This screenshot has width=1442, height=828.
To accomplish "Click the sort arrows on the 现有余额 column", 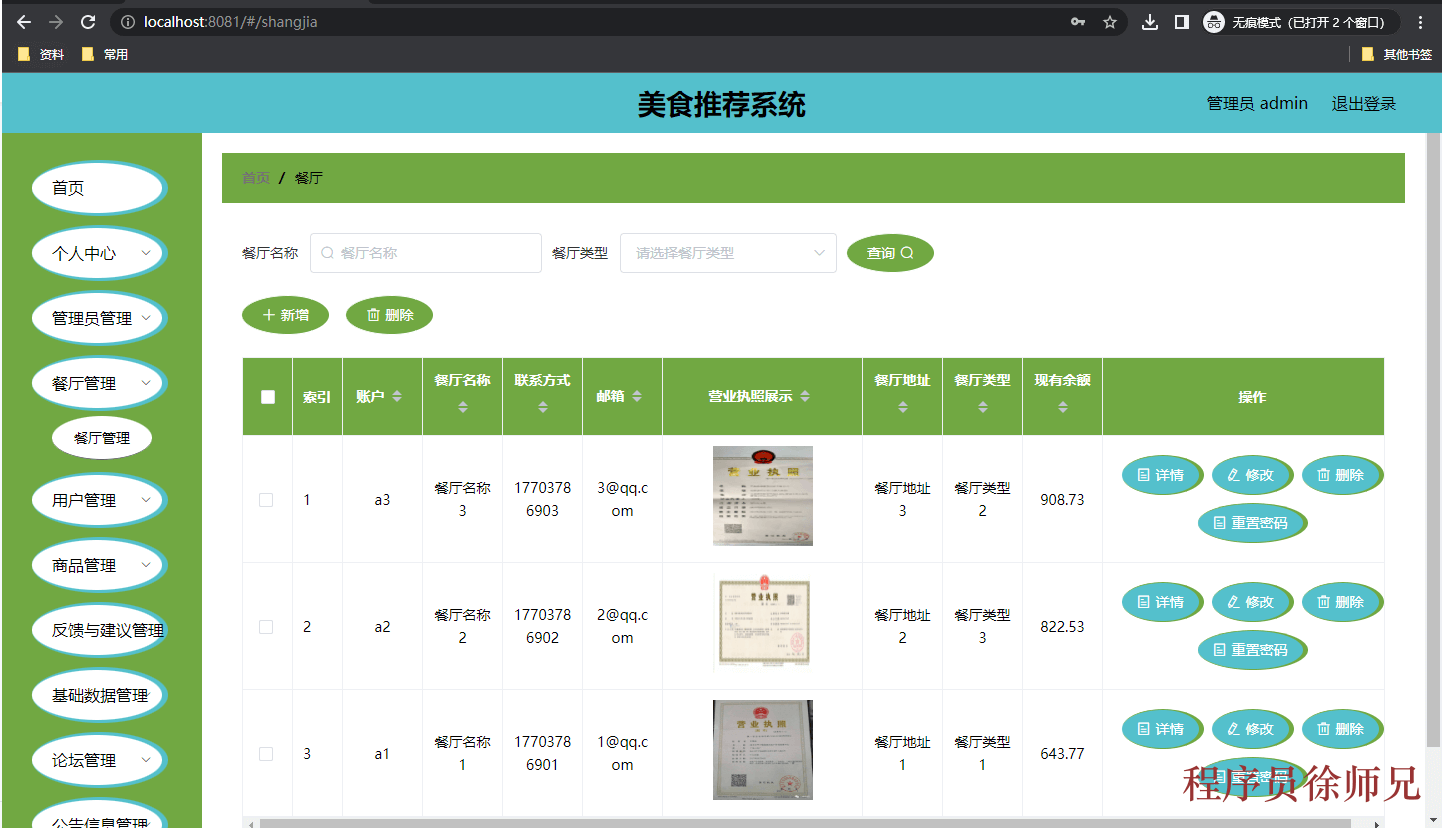I will pyautogui.click(x=1062, y=405).
